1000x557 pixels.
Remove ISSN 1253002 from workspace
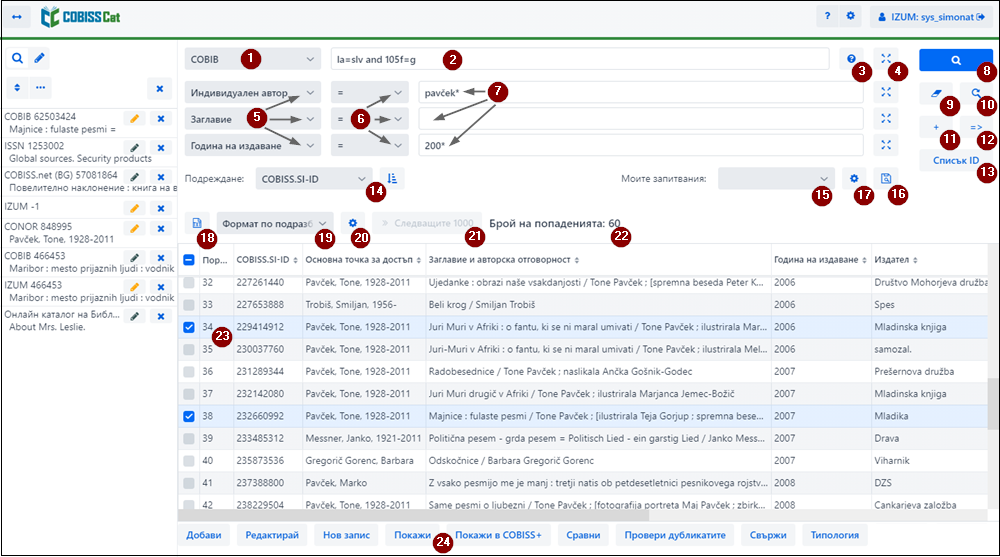(x=161, y=148)
